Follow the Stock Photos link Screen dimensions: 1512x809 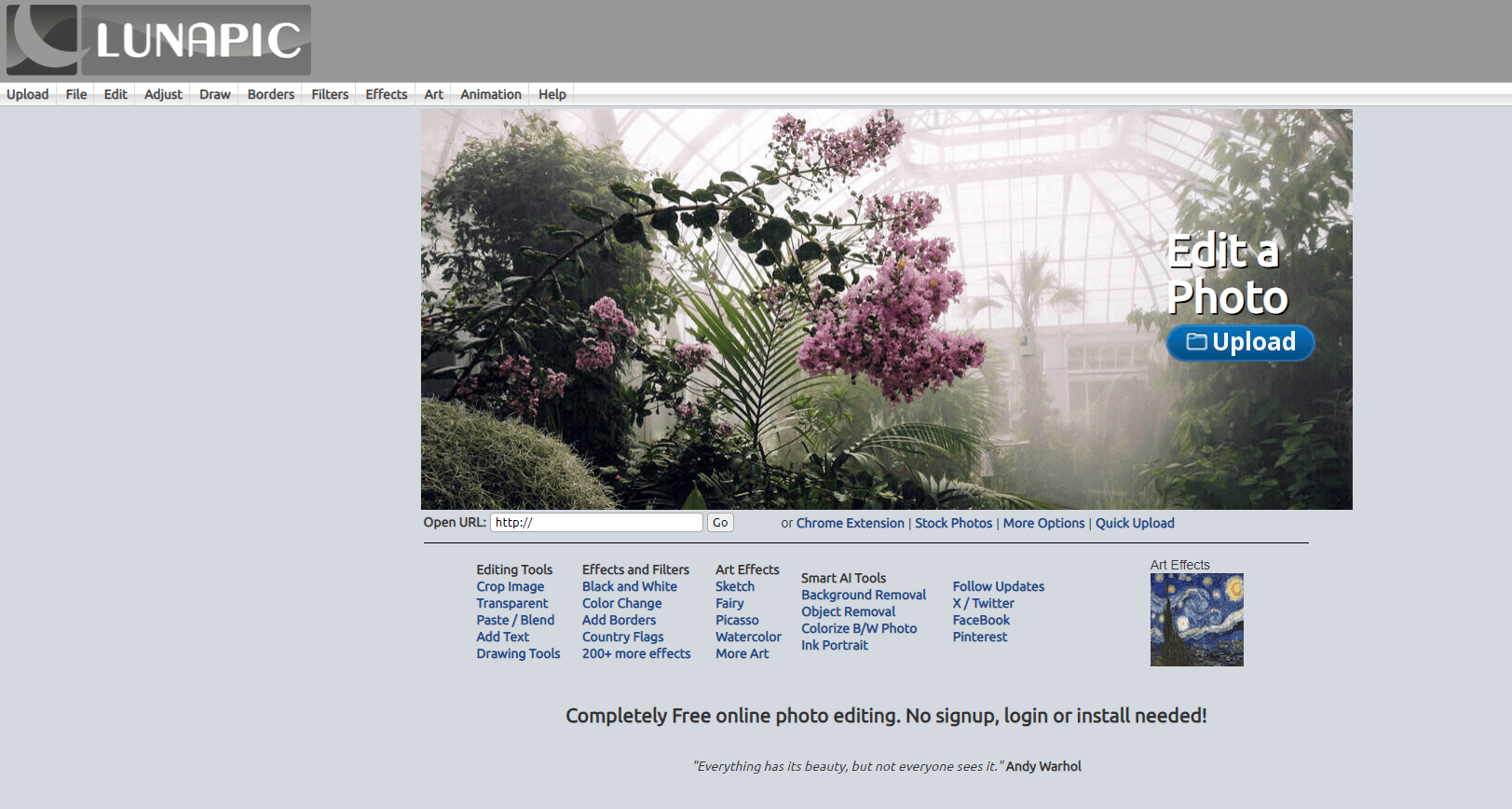(x=953, y=524)
